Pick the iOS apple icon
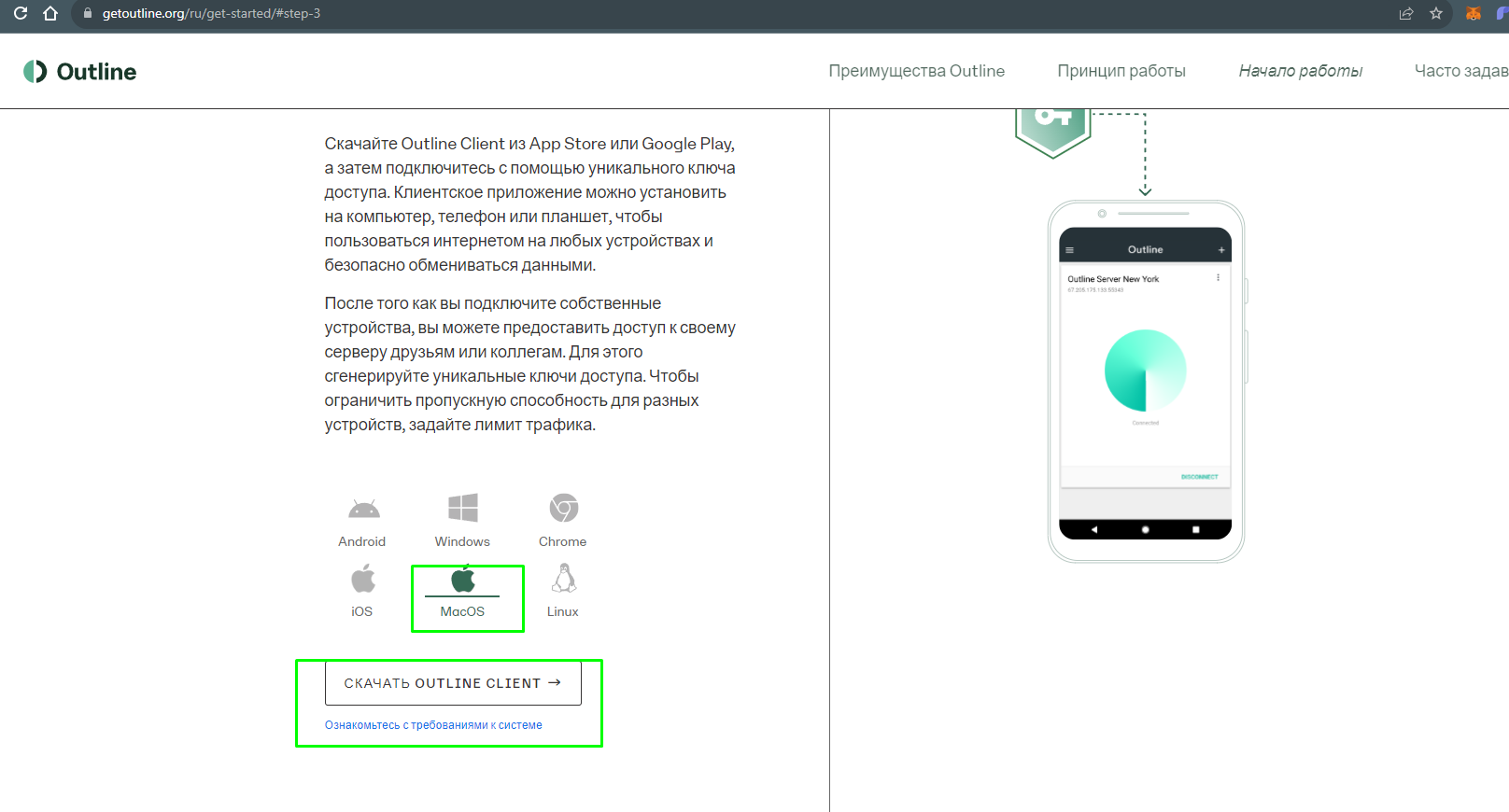Screen dimensions: 1509x812 [363, 580]
